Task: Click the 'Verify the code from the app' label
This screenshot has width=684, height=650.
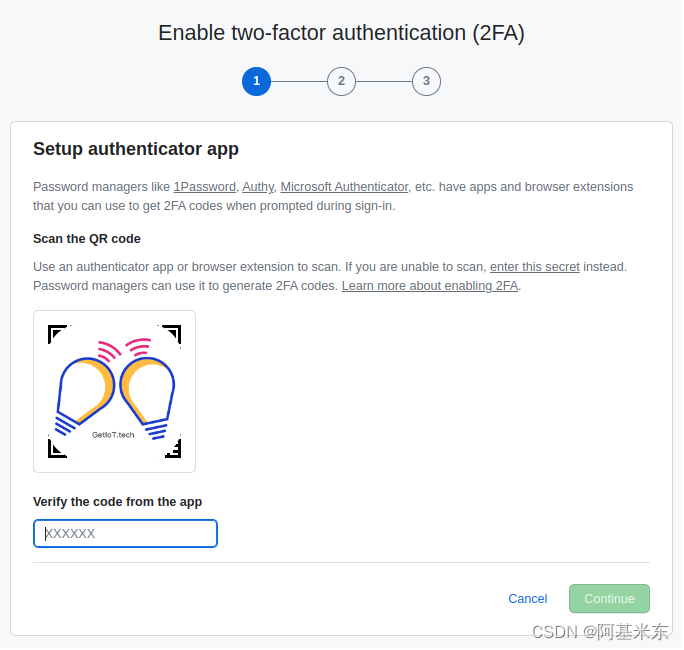Action: [x=118, y=503]
